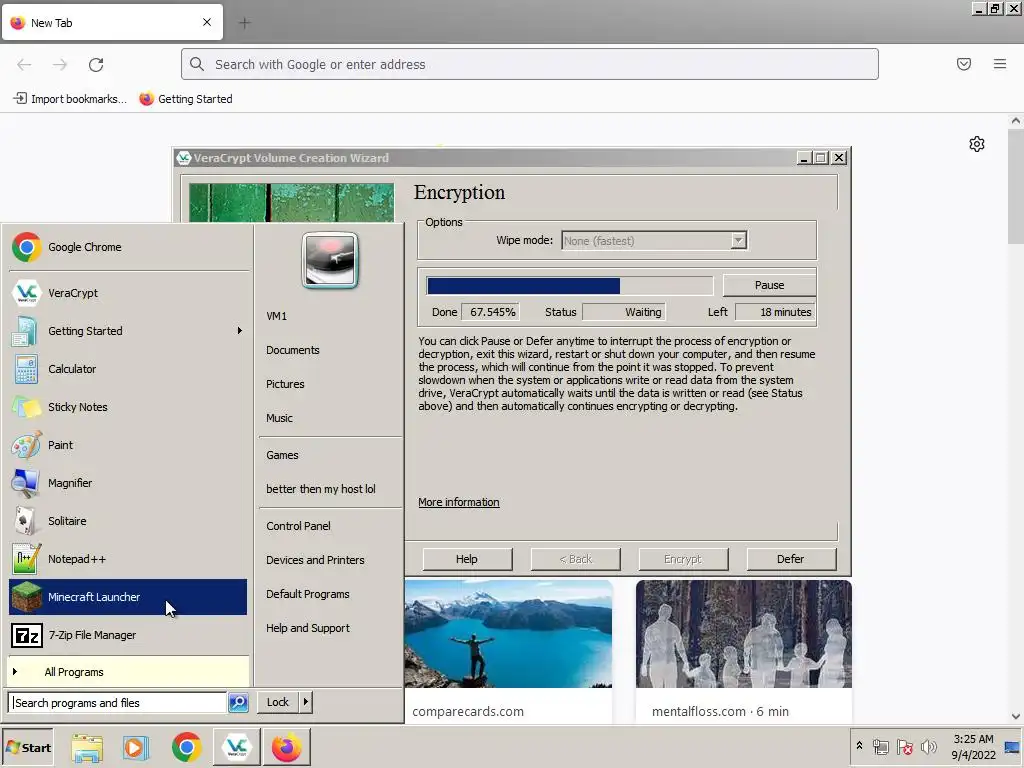
Task: Start Solitaire from the Start menu
Action: (128, 521)
